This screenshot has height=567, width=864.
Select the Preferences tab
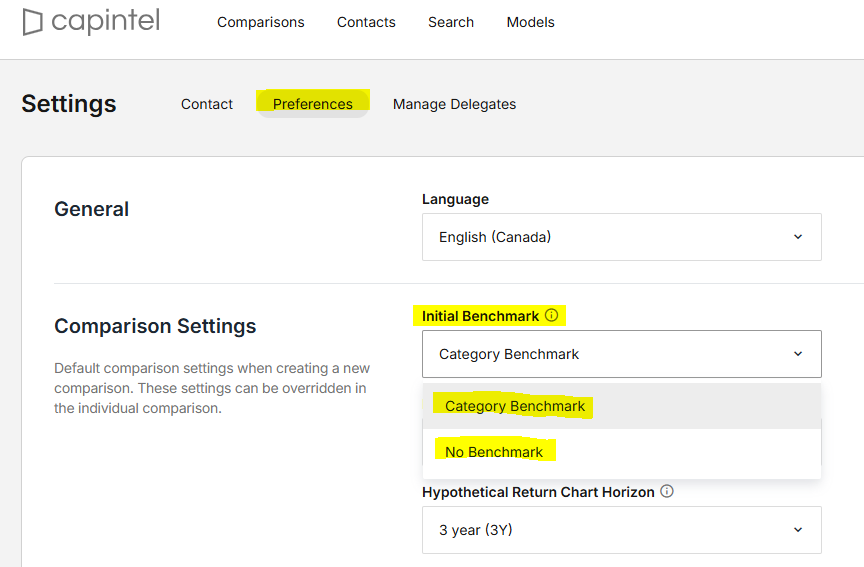click(x=312, y=104)
